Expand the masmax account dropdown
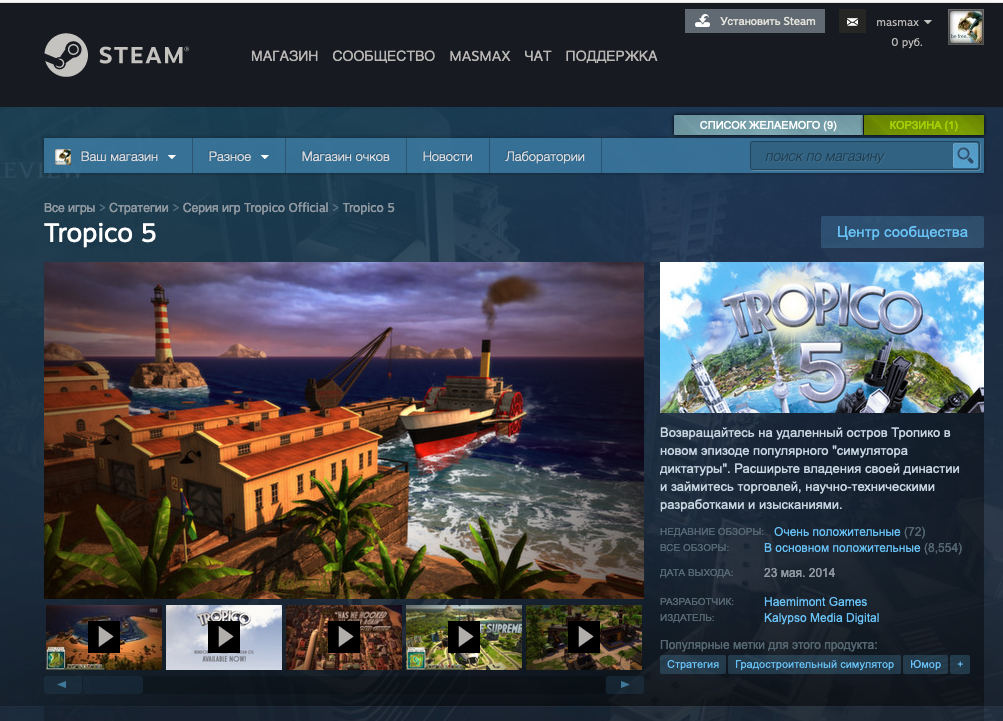Screen dimensions: 1003x721 [x=904, y=22]
